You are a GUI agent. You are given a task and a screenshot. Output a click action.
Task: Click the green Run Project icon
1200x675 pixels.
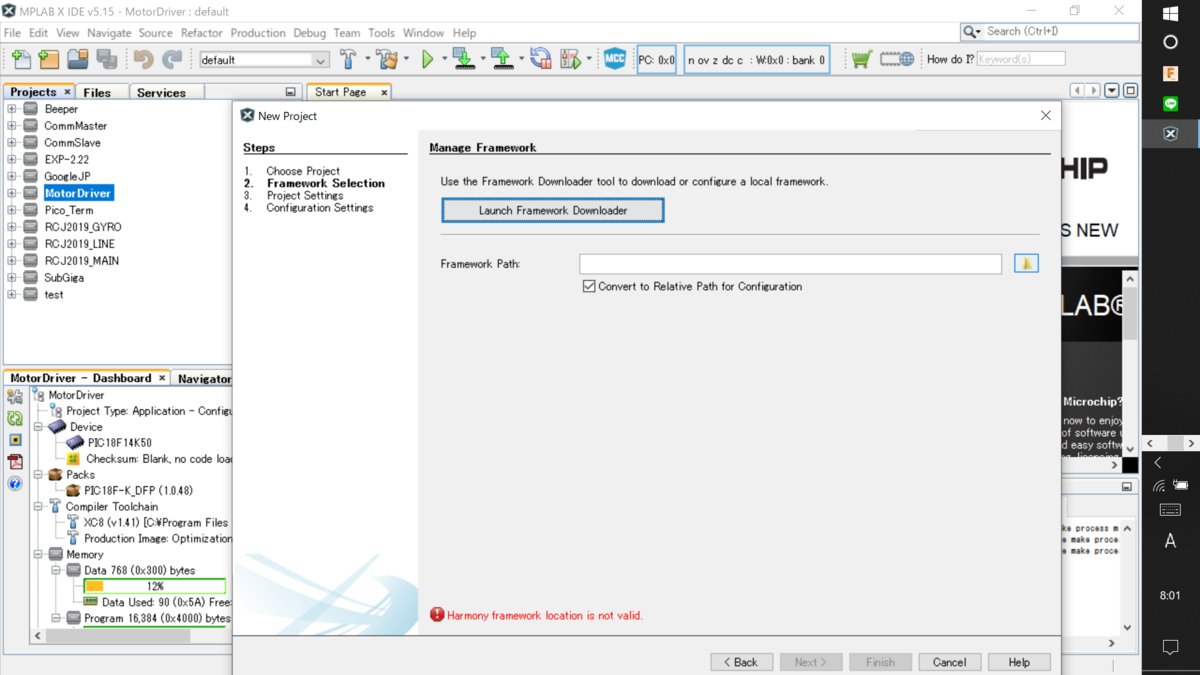point(428,60)
